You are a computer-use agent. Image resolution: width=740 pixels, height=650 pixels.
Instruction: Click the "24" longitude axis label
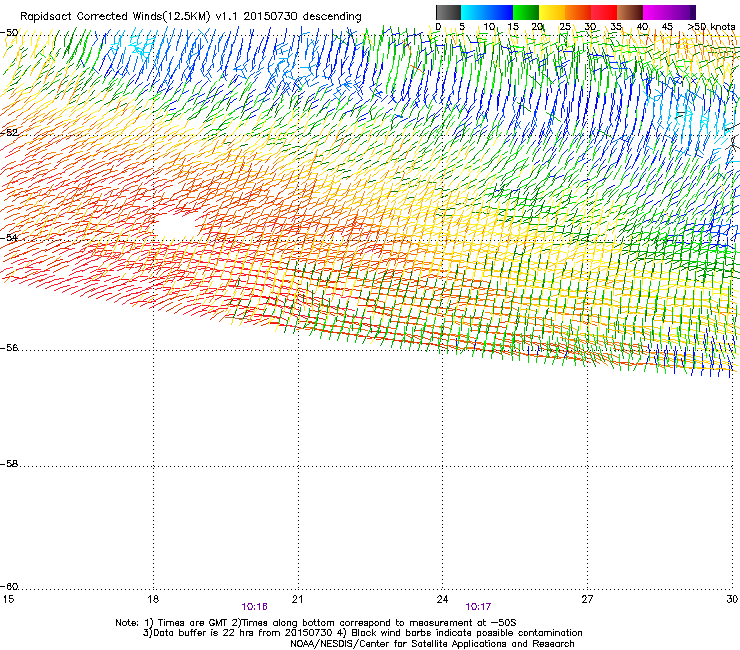point(442,599)
